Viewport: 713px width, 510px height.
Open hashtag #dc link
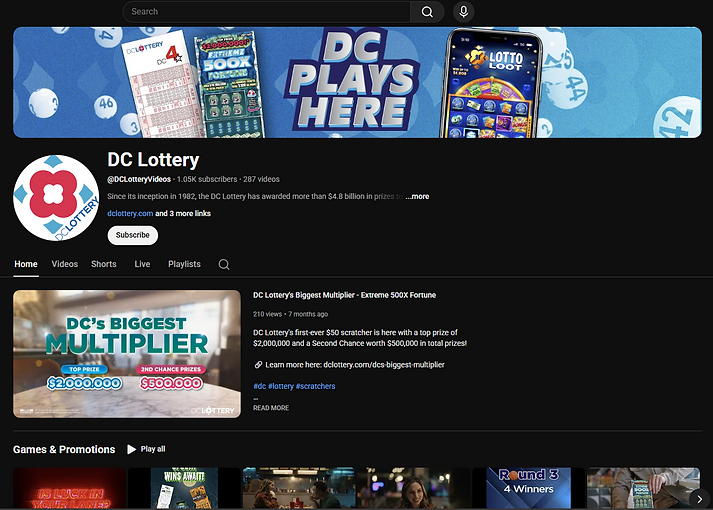tap(260, 386)
